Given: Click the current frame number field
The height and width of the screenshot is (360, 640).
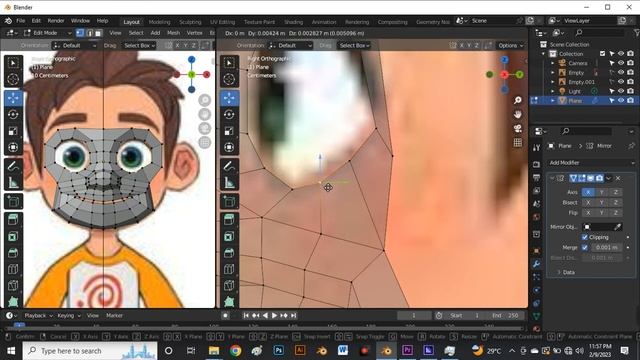Looking at the screenshot, I should pyautogui.click(x=413, y=316).
